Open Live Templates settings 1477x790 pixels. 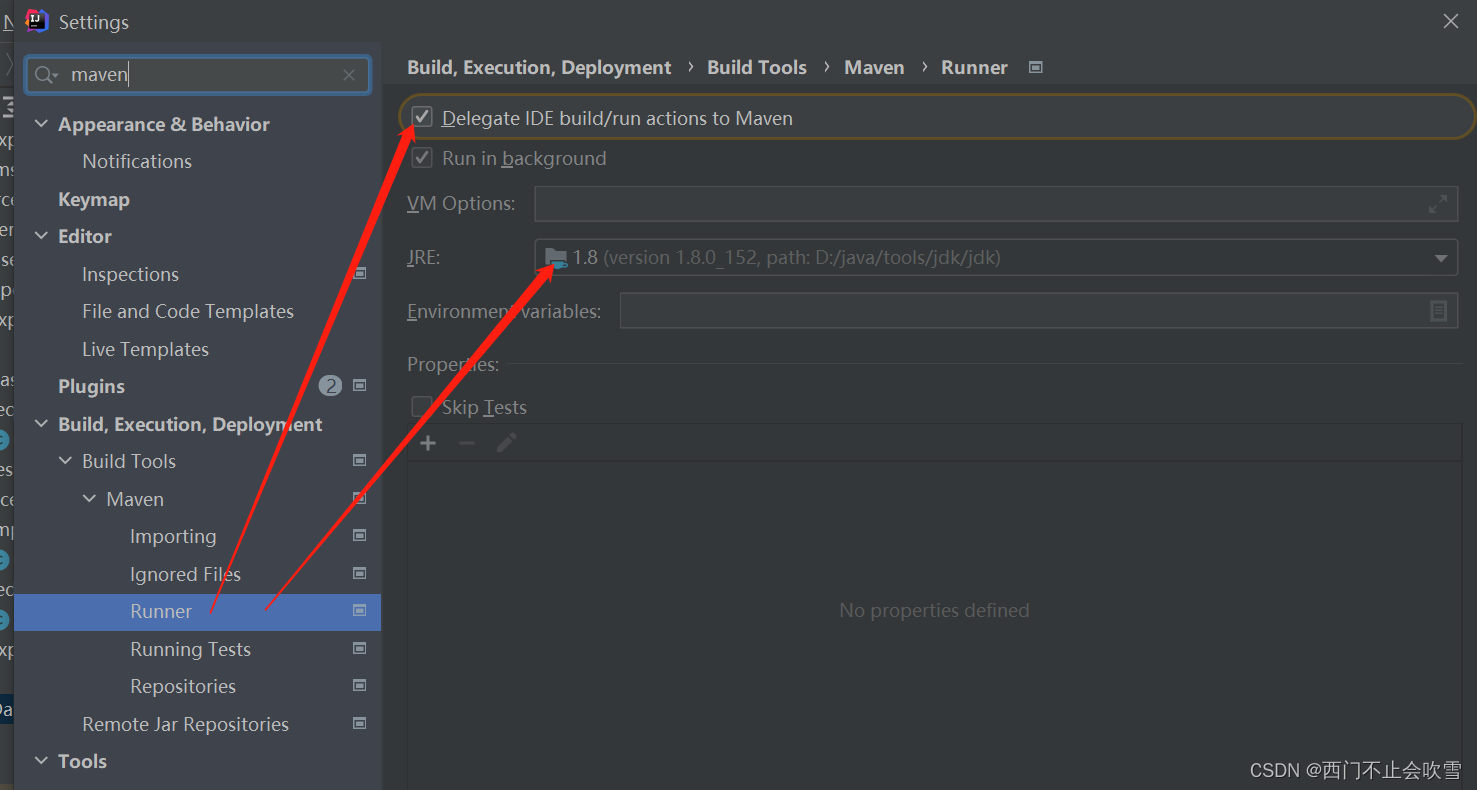click(145, 349)
